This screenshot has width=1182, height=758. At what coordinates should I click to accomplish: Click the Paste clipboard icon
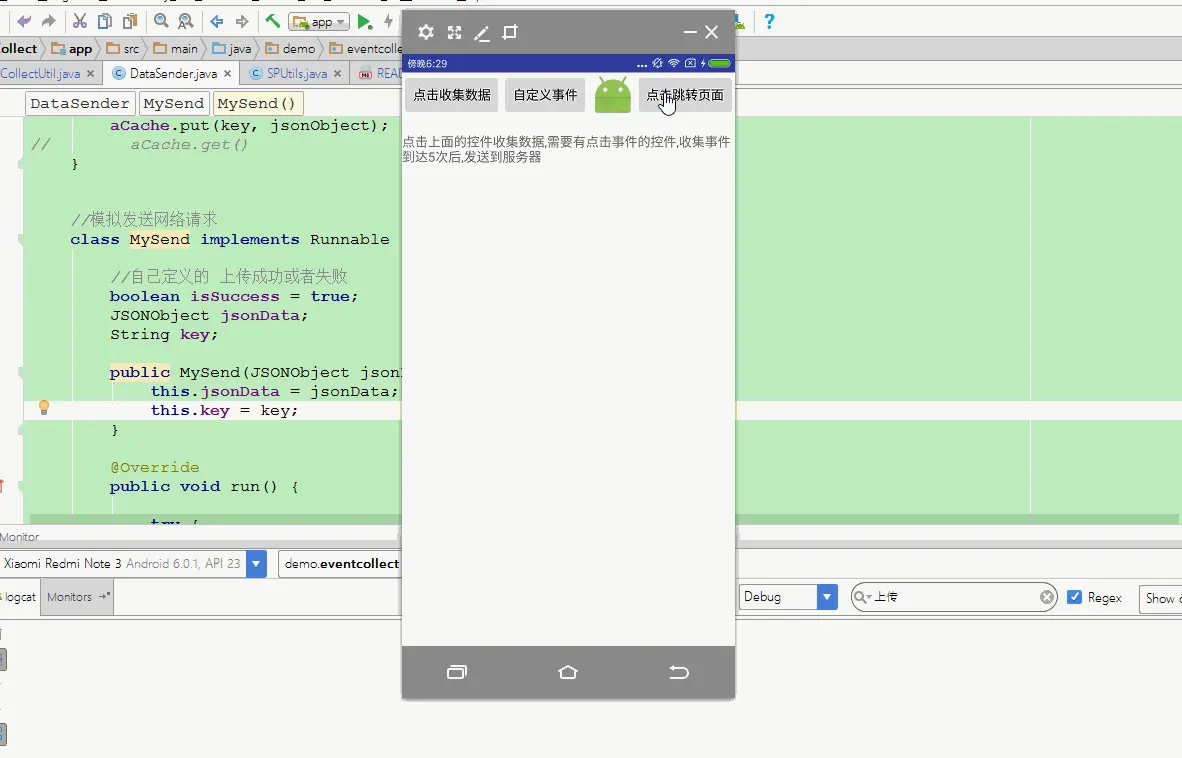130,22
